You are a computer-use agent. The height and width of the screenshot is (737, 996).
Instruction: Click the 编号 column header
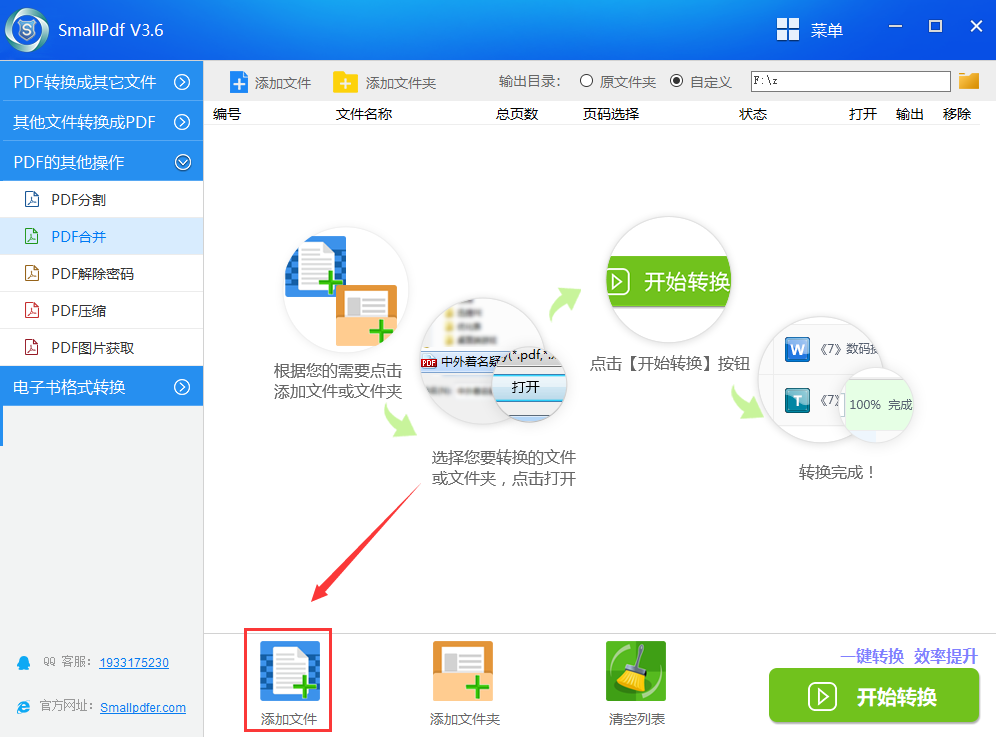pos(227,114)
